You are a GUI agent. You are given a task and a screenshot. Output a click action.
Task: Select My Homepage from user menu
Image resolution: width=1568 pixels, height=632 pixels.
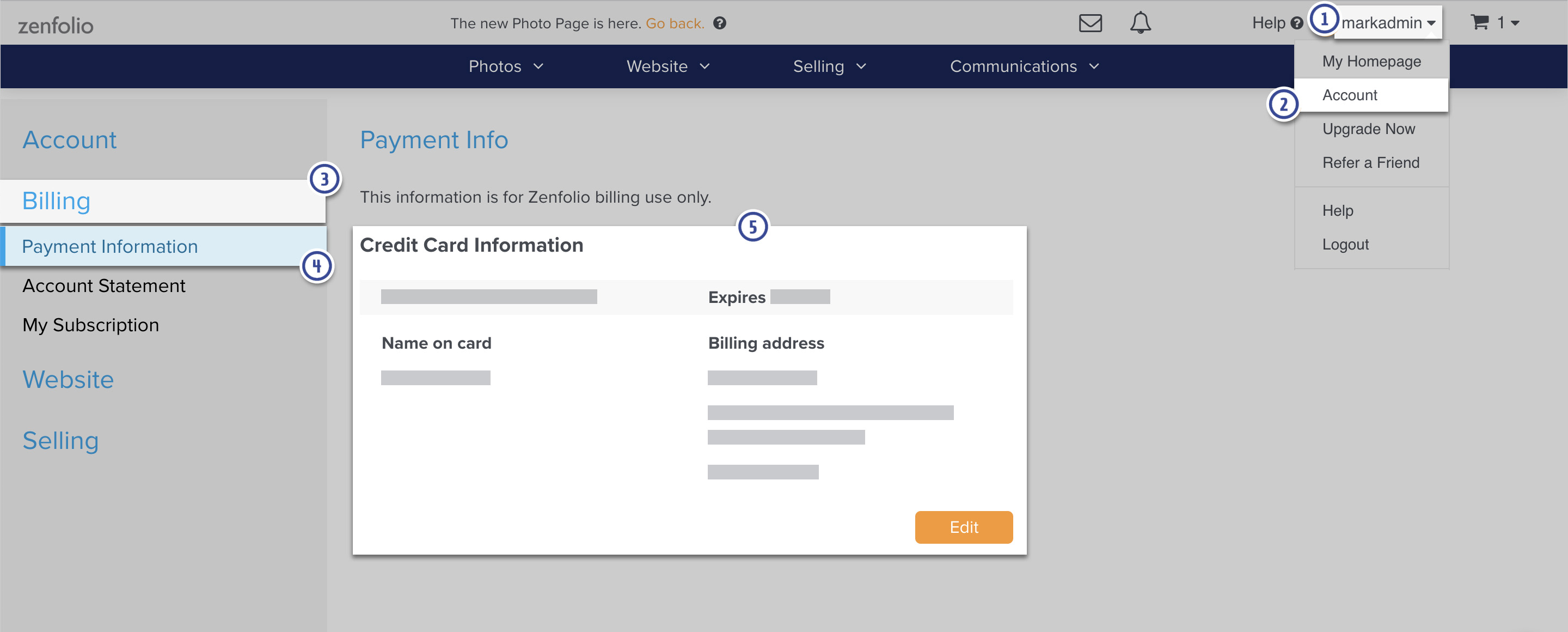[x=1371, y=62]
